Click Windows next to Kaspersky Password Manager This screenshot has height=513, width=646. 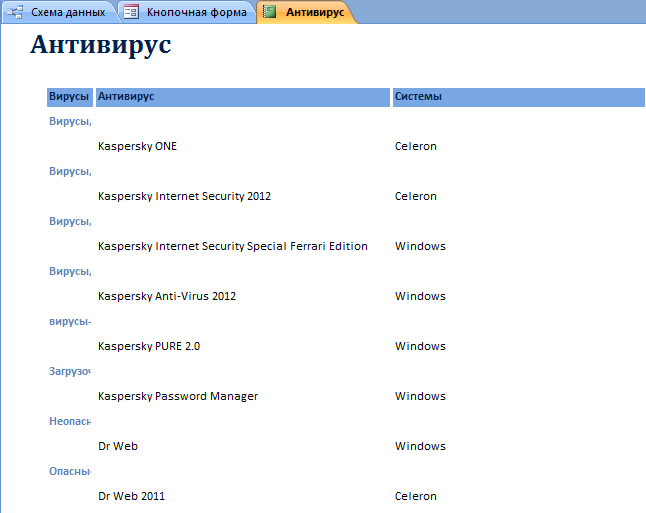pos(420,396)
